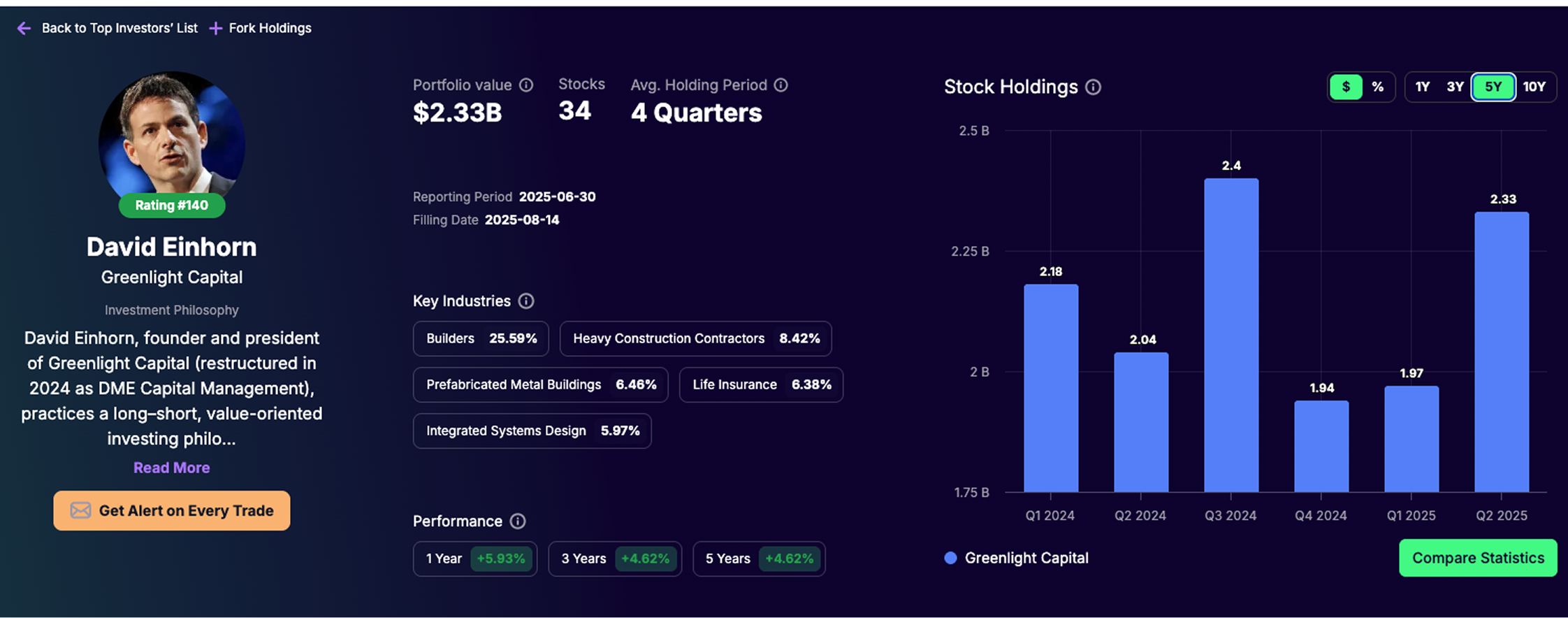Select the Builders 25.59% industry chip
Viewport: 1568px width, 618px height.
click(481, 338)
